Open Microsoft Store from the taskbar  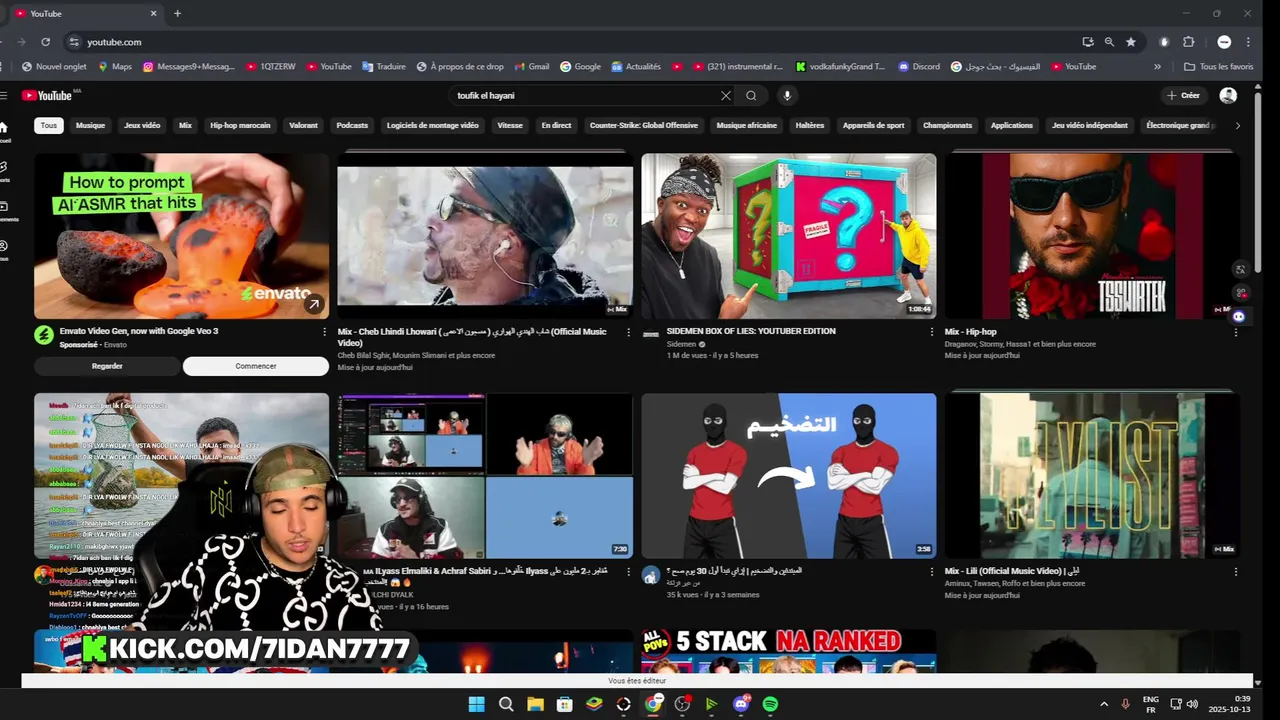pyautogui.click(x=564, y=704)
